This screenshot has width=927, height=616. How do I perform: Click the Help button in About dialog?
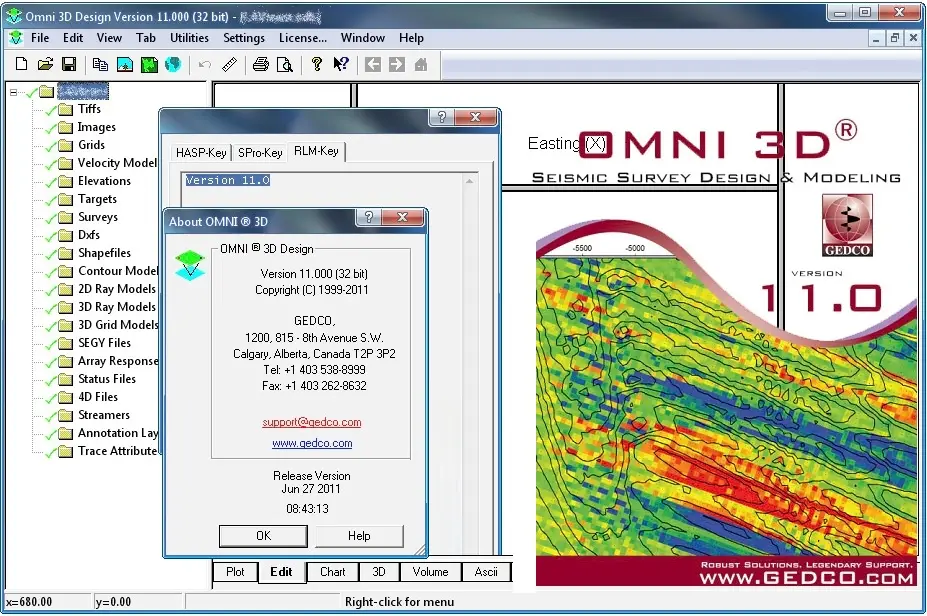(359, 536)
